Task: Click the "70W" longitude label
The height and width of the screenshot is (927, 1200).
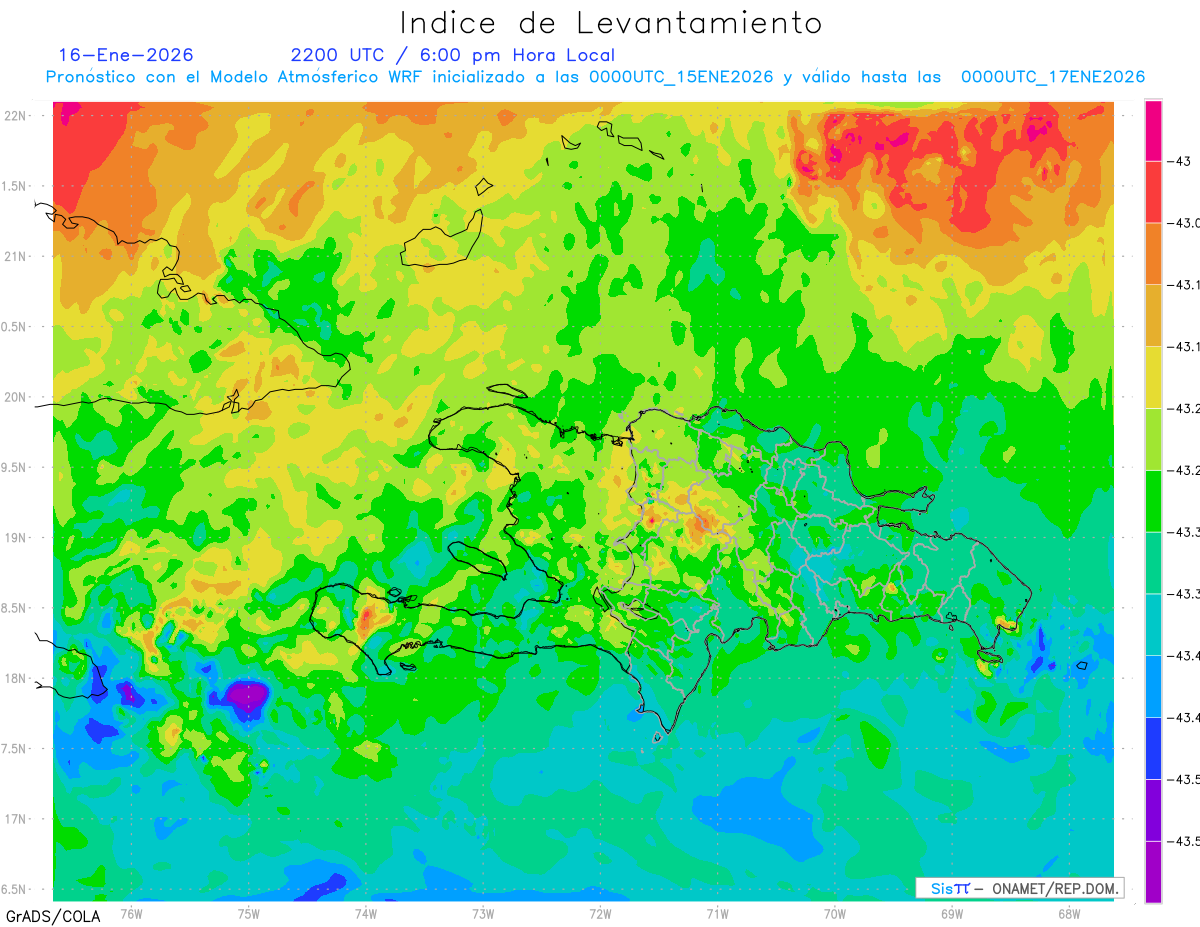Action: pos(835,913)
